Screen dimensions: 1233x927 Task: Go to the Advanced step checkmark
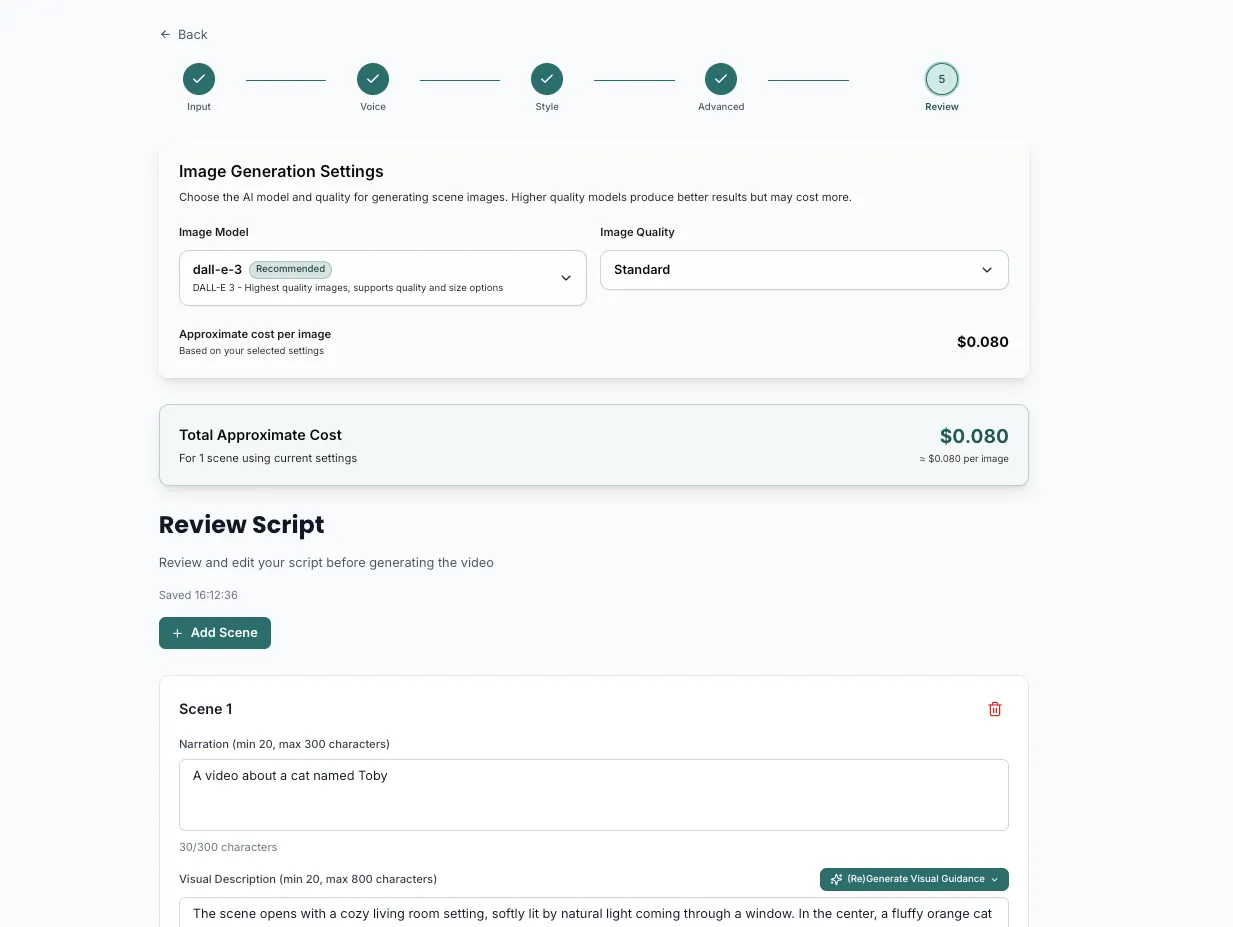721,79
